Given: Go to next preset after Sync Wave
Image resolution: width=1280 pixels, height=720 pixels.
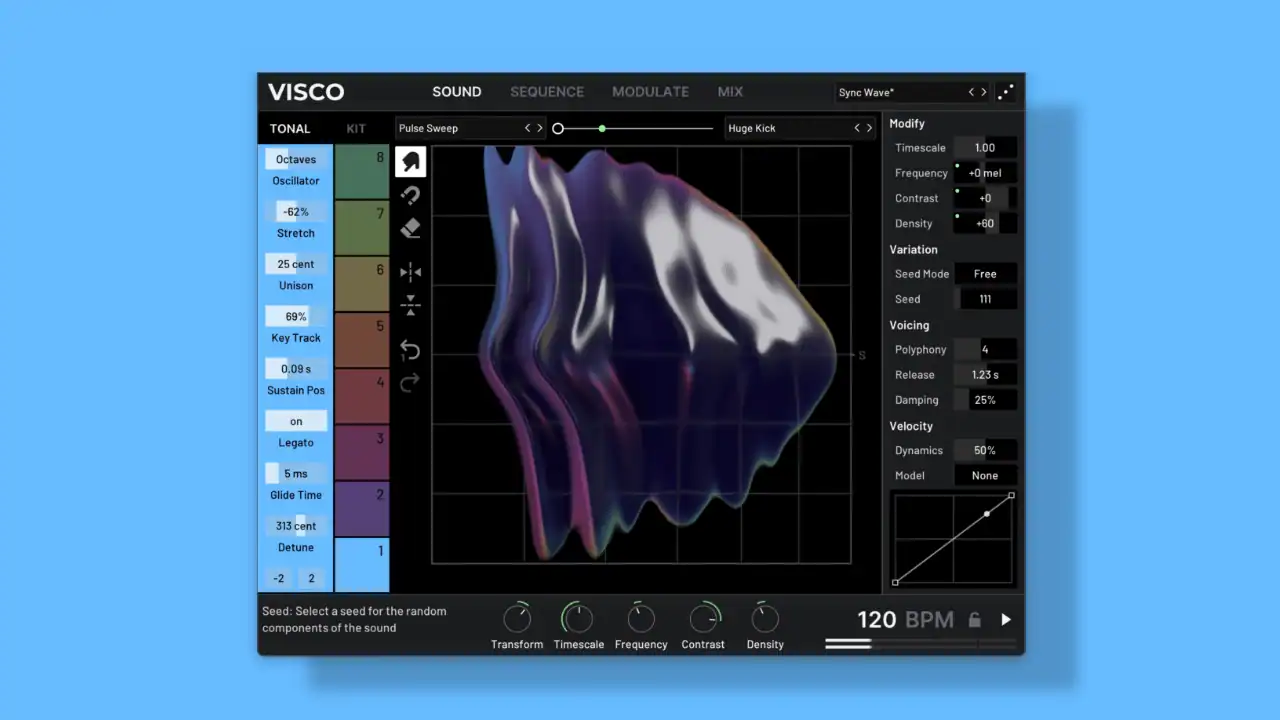Looking at the screenshot, I should (984, 92).
